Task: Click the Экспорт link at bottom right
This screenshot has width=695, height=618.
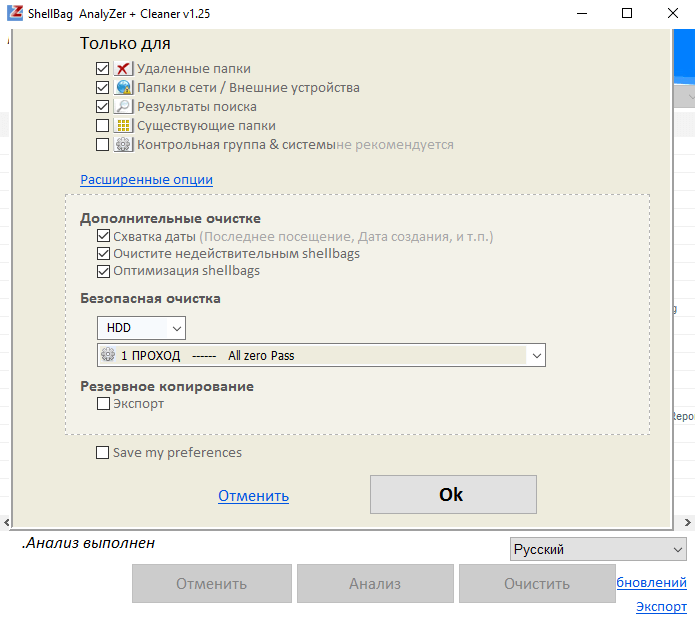Action: pos(661,607)
